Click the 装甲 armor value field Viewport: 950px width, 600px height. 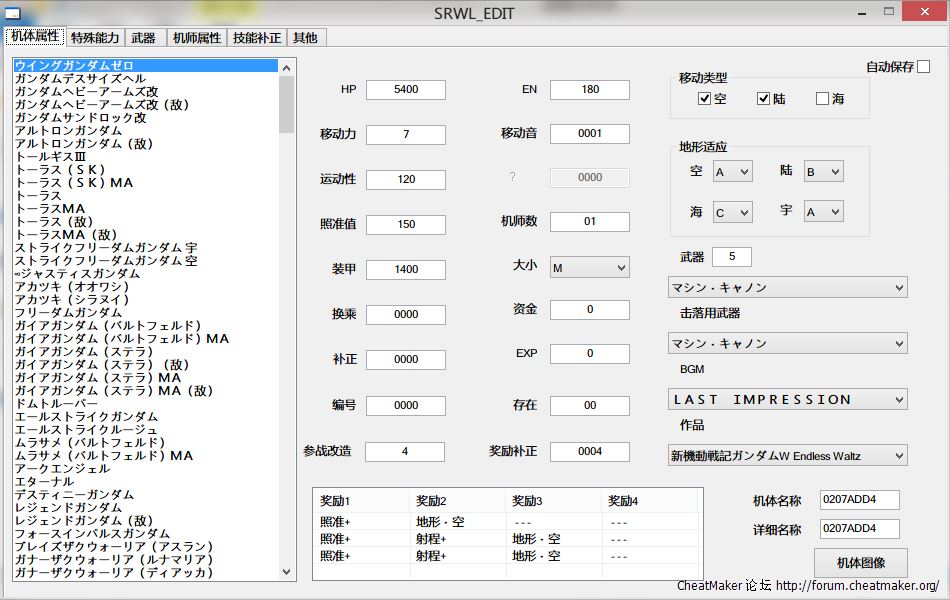[x=405, y=270]
